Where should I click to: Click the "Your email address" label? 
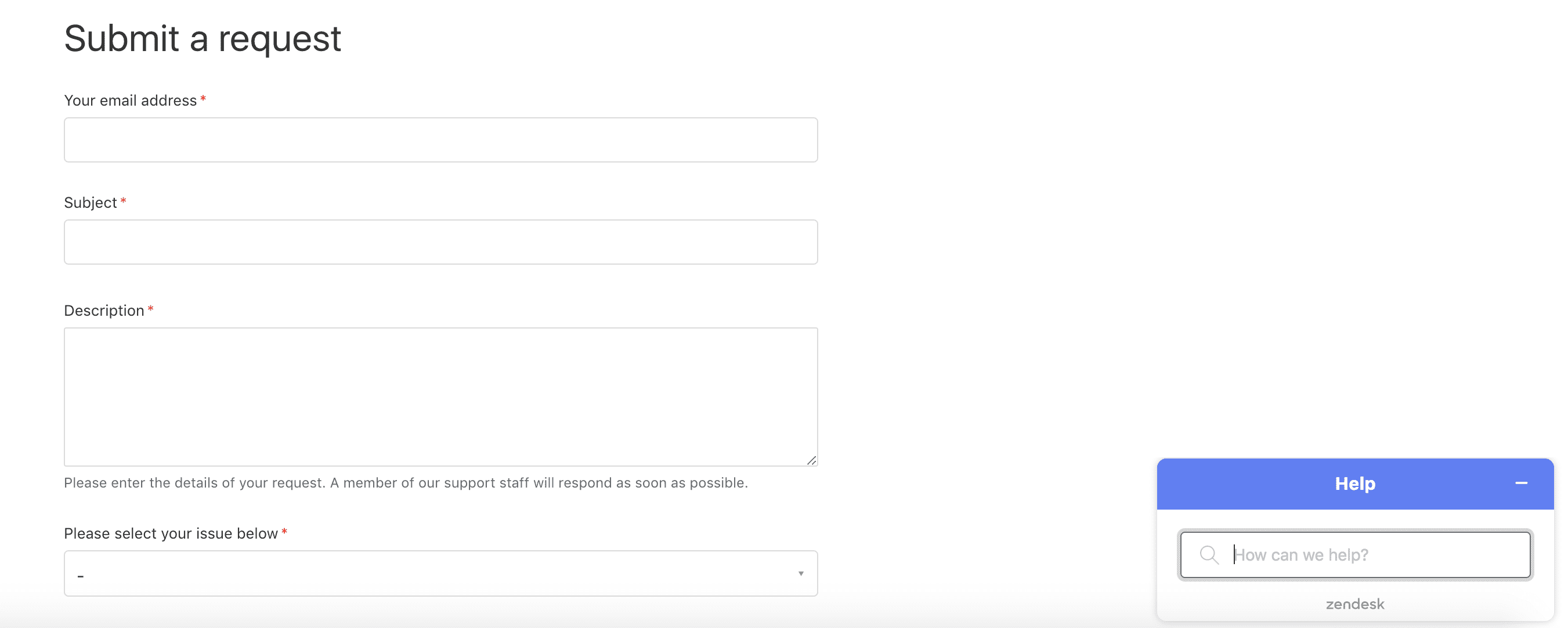(130, 100)
